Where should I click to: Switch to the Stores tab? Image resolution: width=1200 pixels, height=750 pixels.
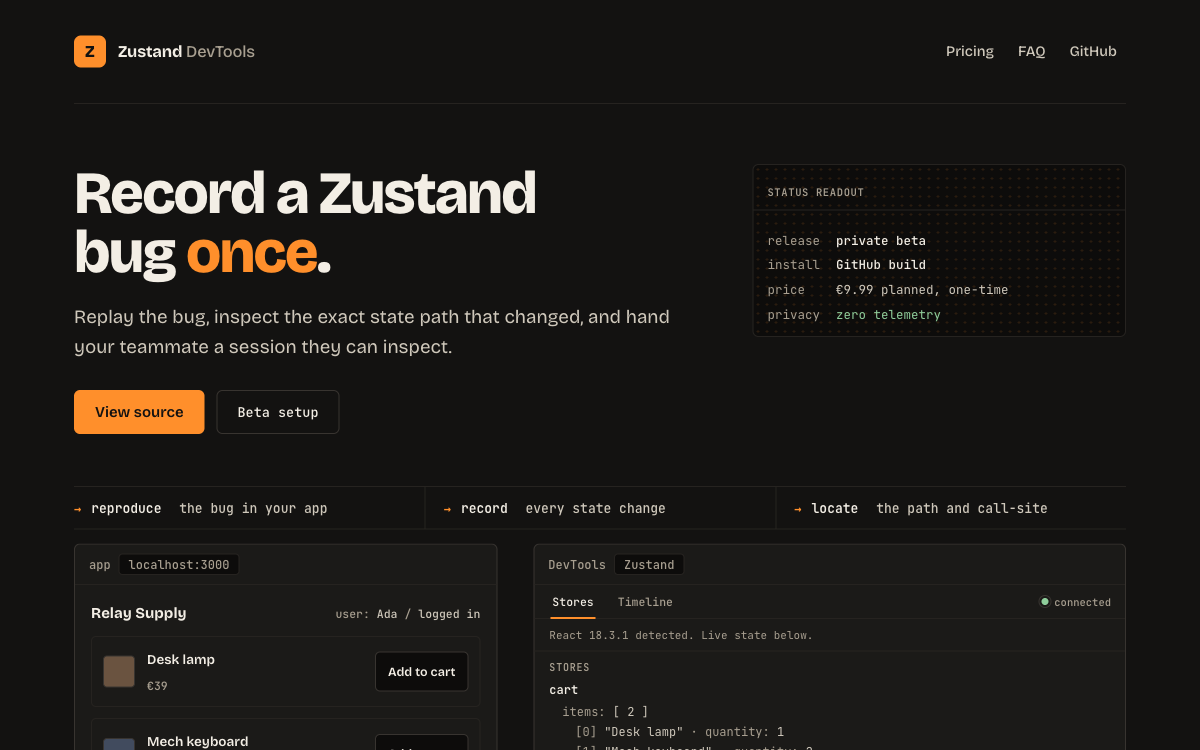tap(573, 602)
